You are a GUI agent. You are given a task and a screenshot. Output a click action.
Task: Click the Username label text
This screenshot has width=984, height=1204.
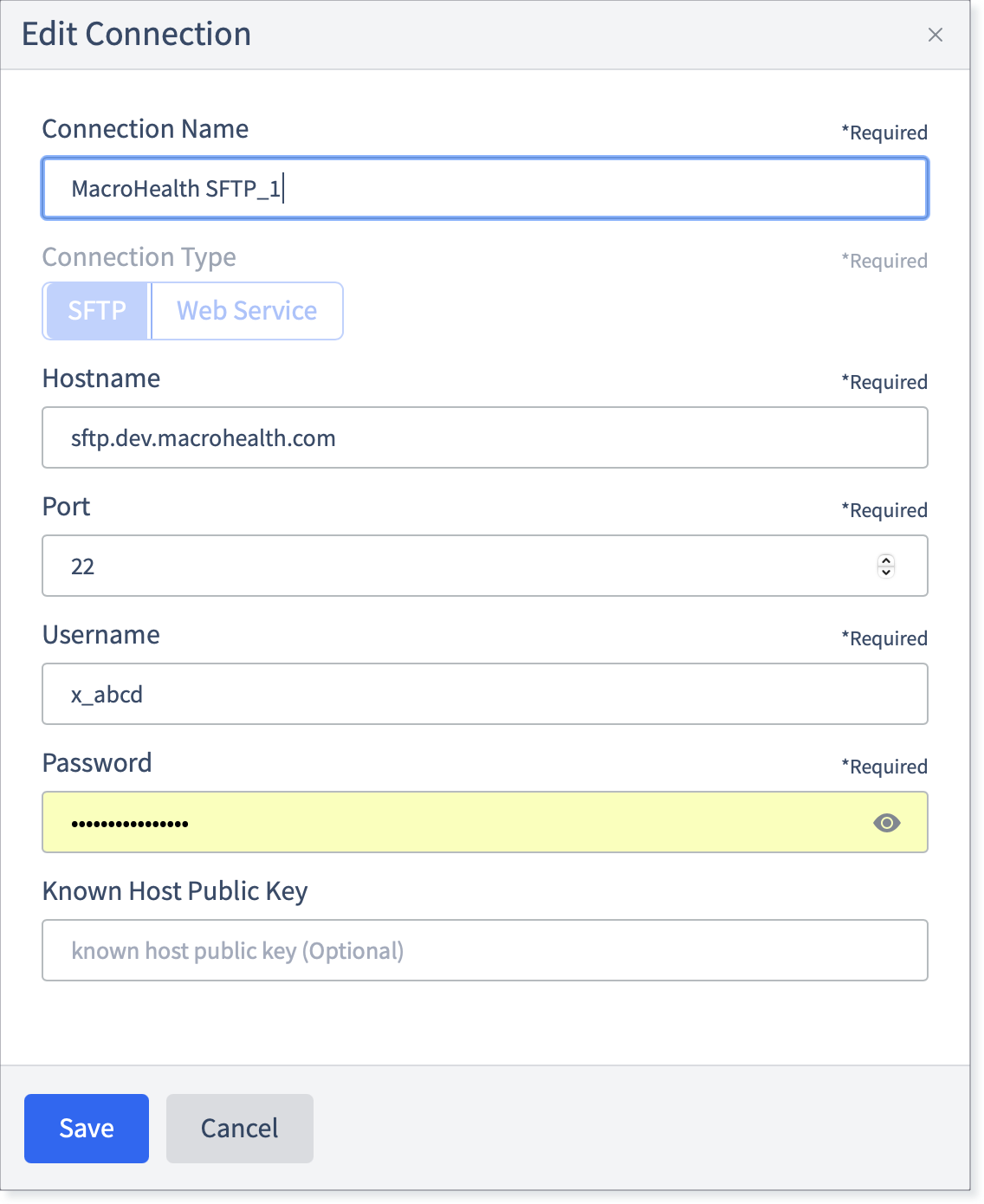click(x=101, y=635)
